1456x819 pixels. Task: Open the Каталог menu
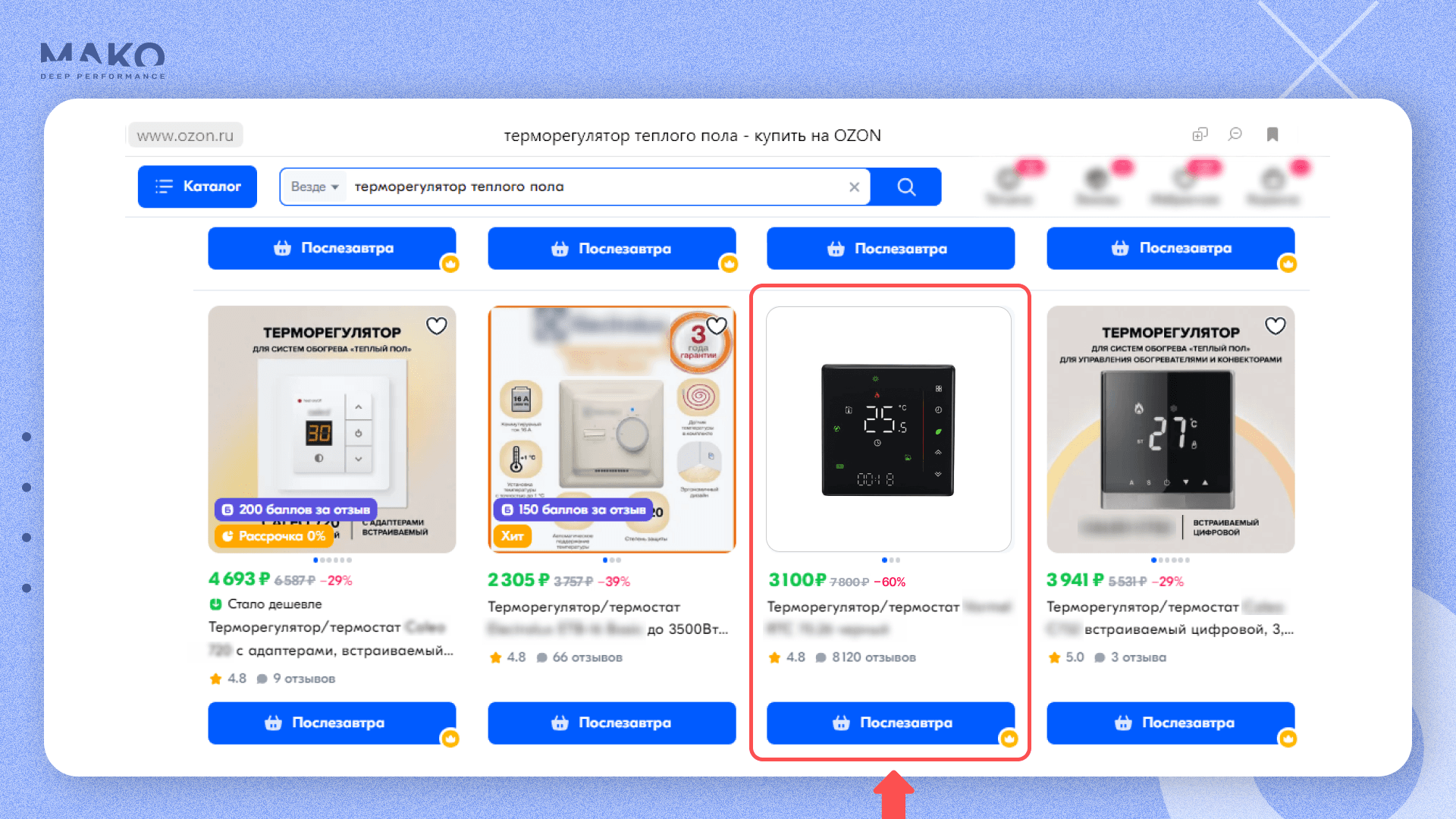pyautogui.click(x=197, y=187)
